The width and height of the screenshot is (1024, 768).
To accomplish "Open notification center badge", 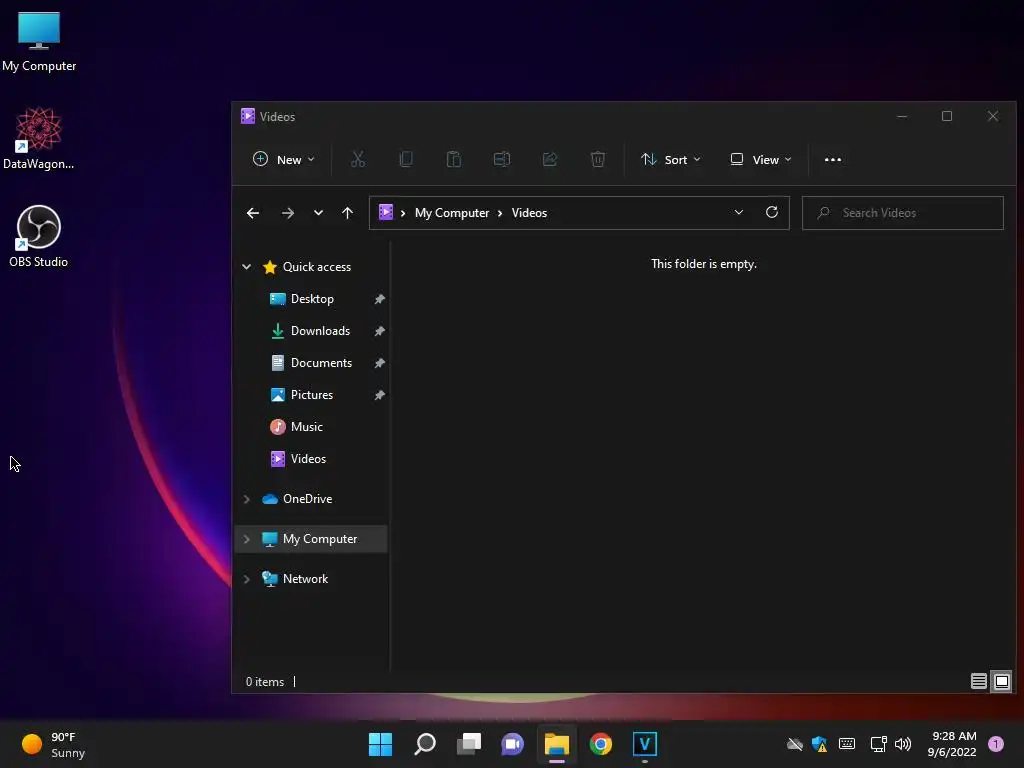I will point(996,744).
